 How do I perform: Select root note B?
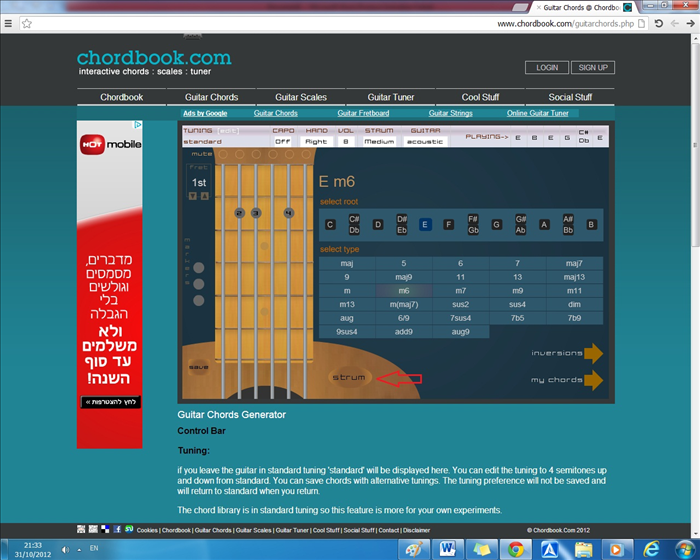click(591, 225)
